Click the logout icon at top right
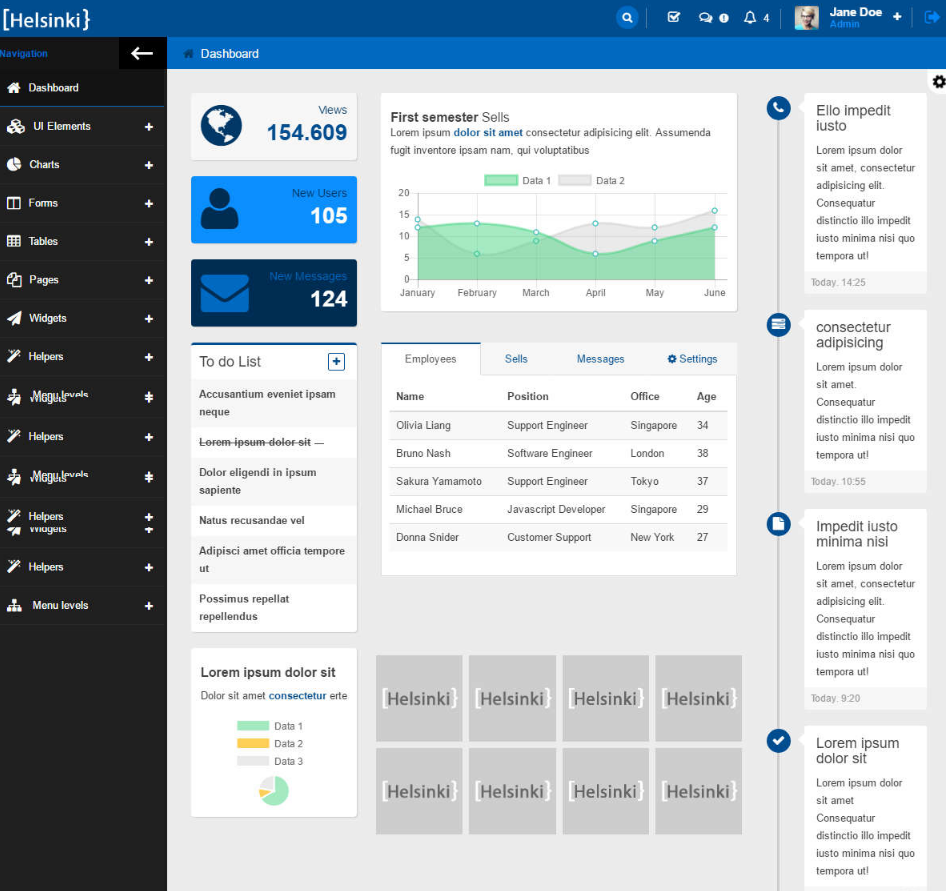The image size is (946, 891). pyautogui.click(x=932, y=17)
